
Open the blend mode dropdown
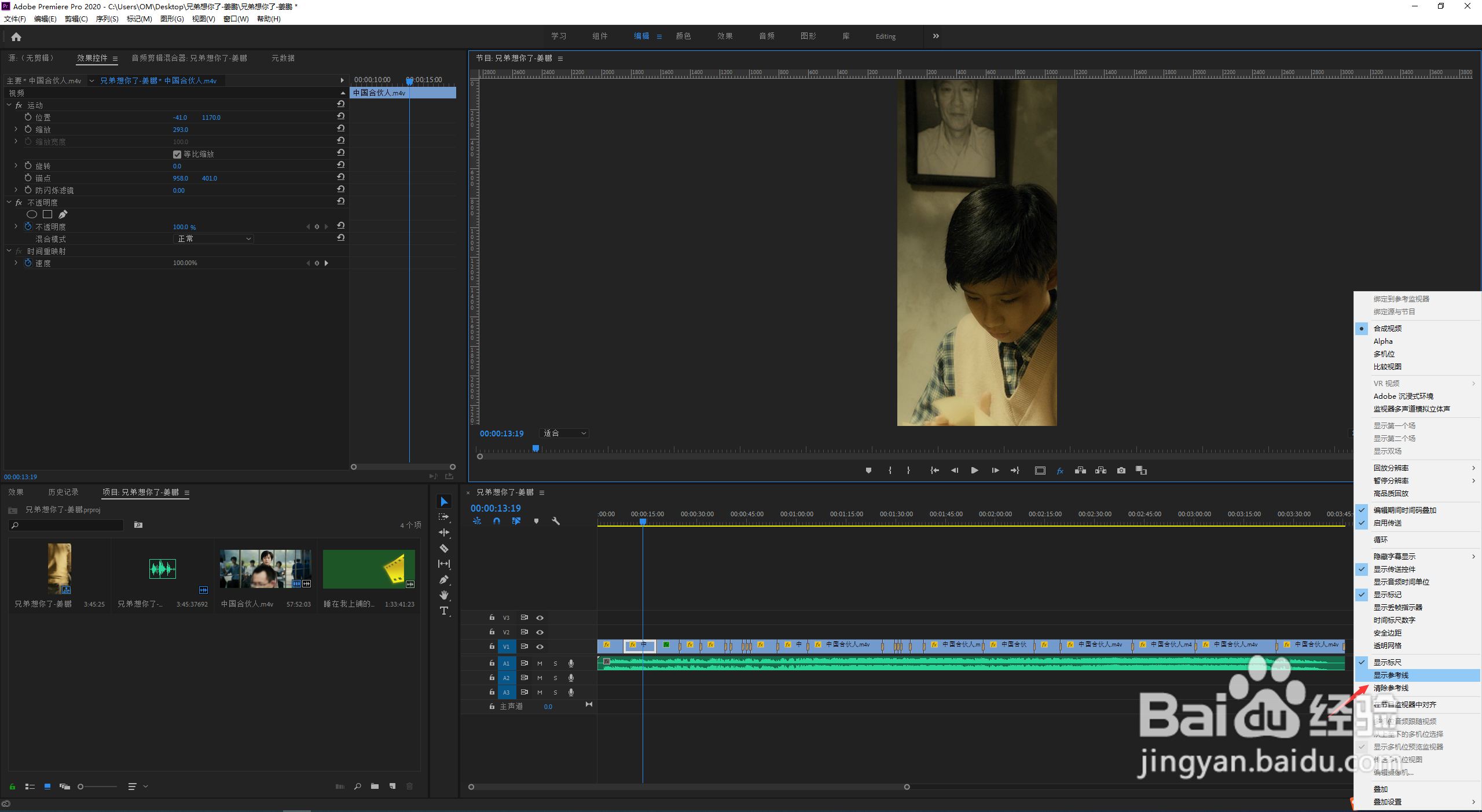[x=214, y=238]
